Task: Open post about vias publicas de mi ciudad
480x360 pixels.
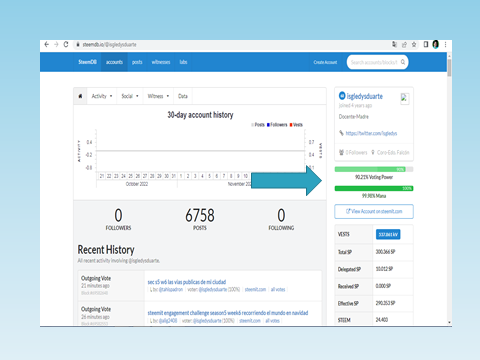Action: pyautogui.click(x=187, y=282)
